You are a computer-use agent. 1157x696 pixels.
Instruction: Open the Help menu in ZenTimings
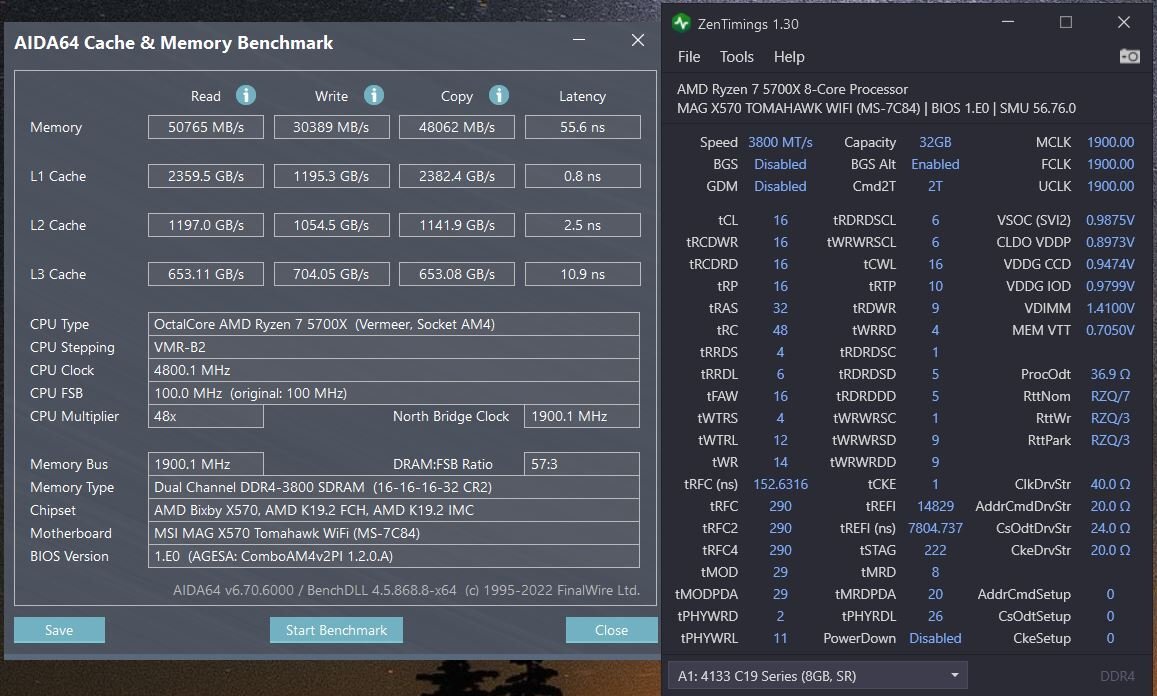click(x=789, y=57)
